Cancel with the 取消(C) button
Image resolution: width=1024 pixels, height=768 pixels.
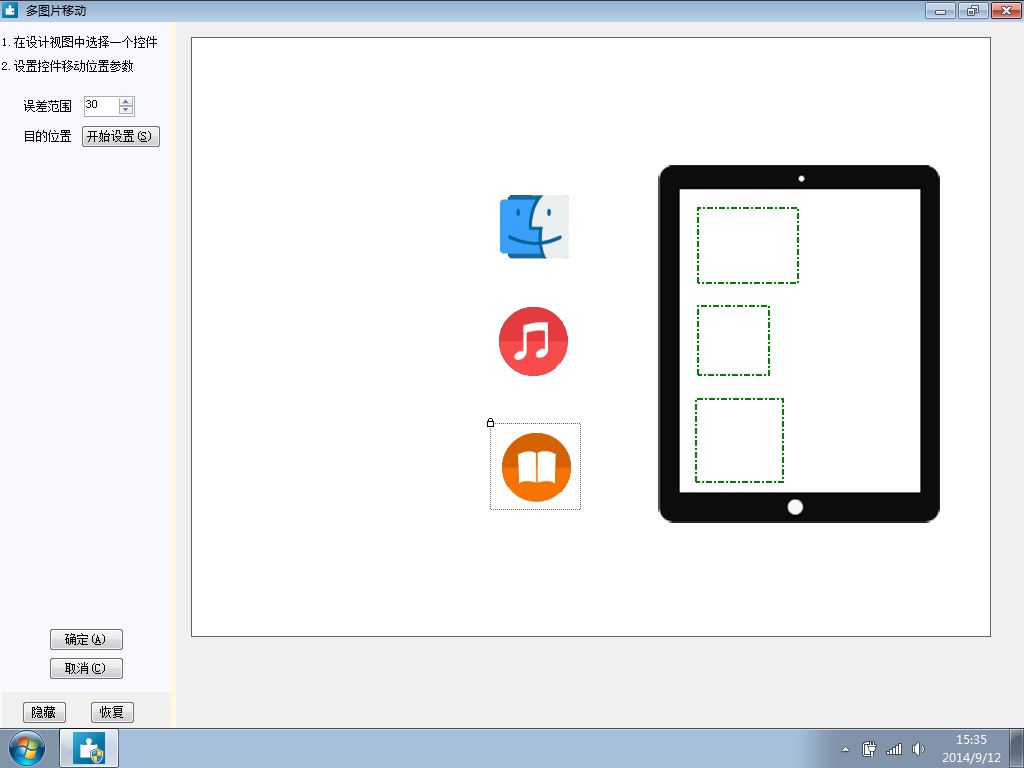click(x=86, y=668)
